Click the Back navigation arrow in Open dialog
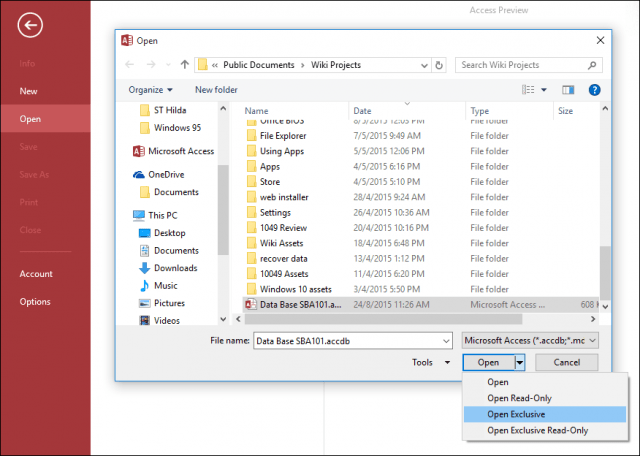640x456 pixels. click(x=130, y=65)
